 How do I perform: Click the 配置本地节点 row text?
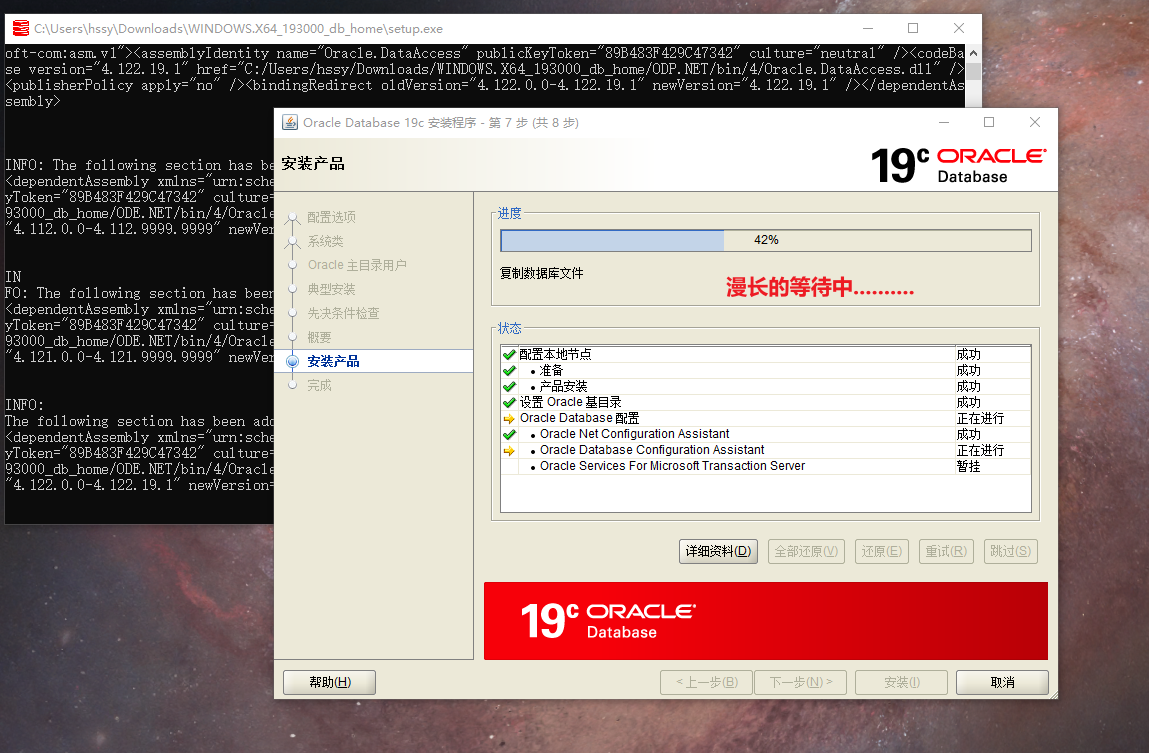pyautogui.click(x=555, y=355)
